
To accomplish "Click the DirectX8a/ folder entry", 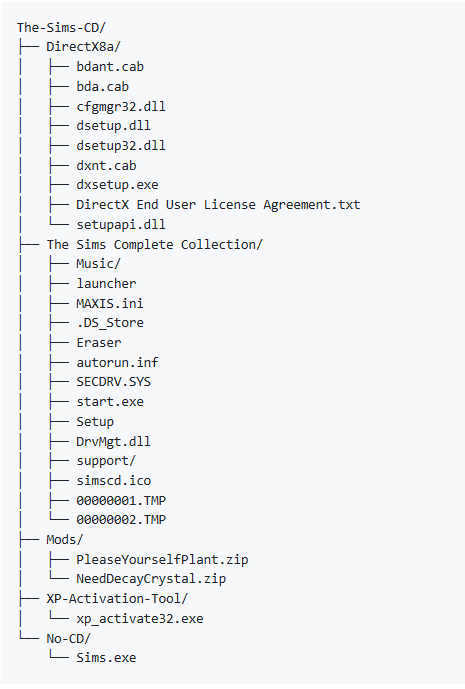I will click(84, 47).
